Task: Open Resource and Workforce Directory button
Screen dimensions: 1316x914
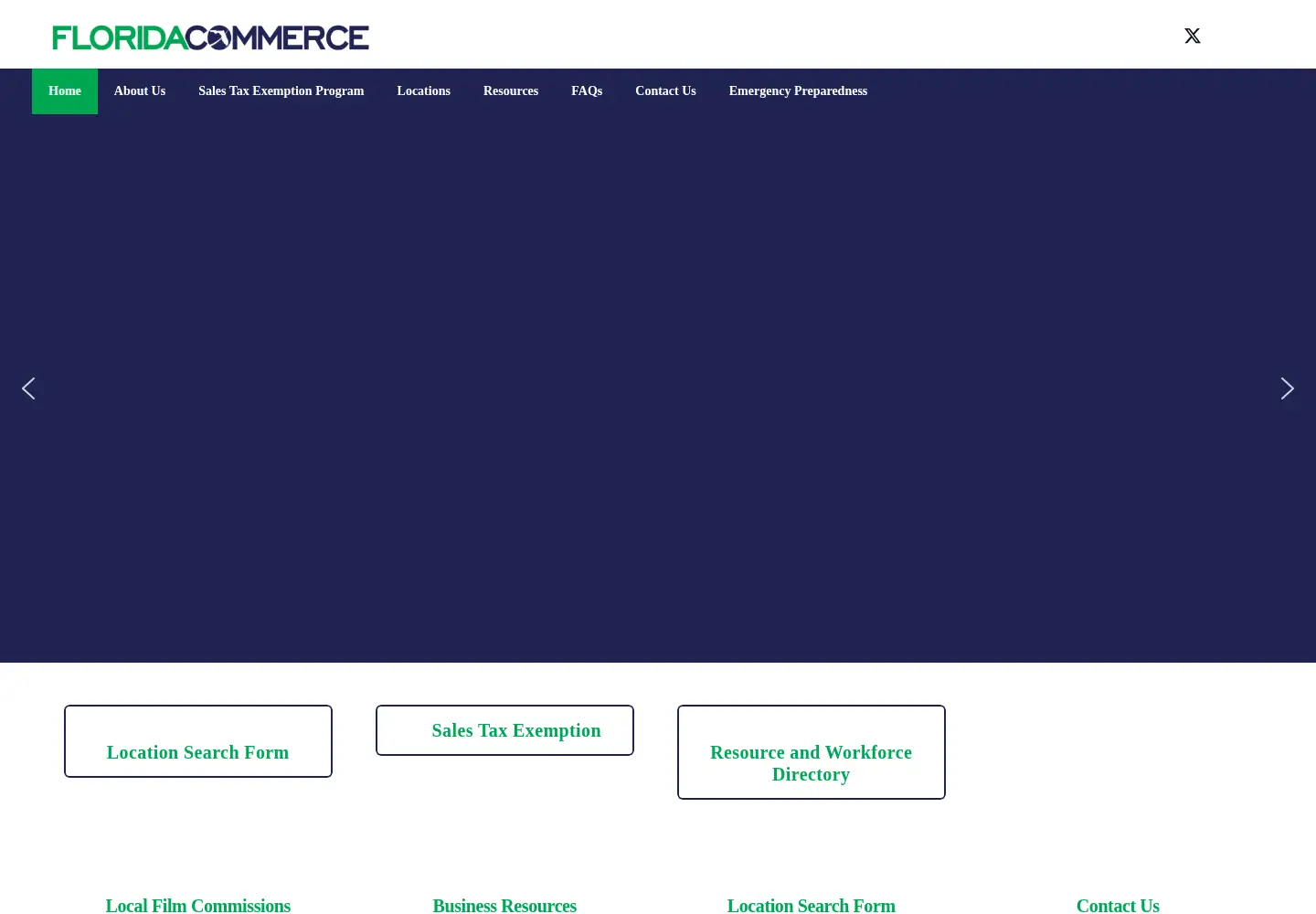Action: 812,752
